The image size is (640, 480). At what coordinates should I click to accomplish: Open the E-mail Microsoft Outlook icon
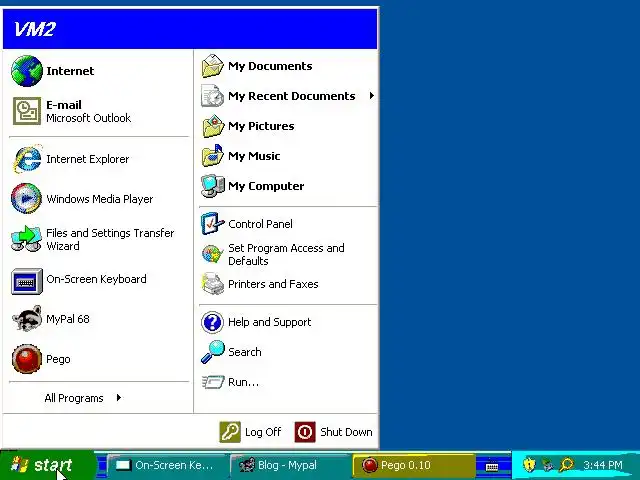(x=27, y=111)
